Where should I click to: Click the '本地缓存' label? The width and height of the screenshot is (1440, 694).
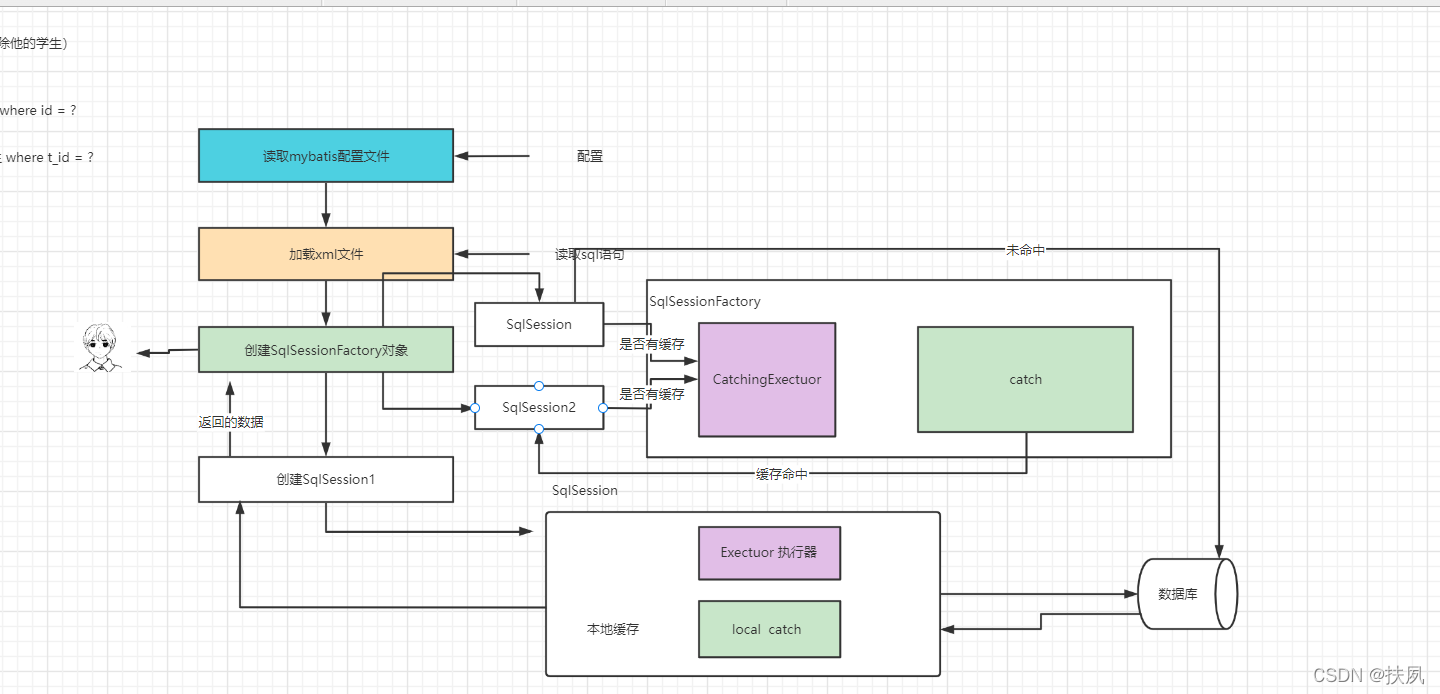(x=613, y=629)
